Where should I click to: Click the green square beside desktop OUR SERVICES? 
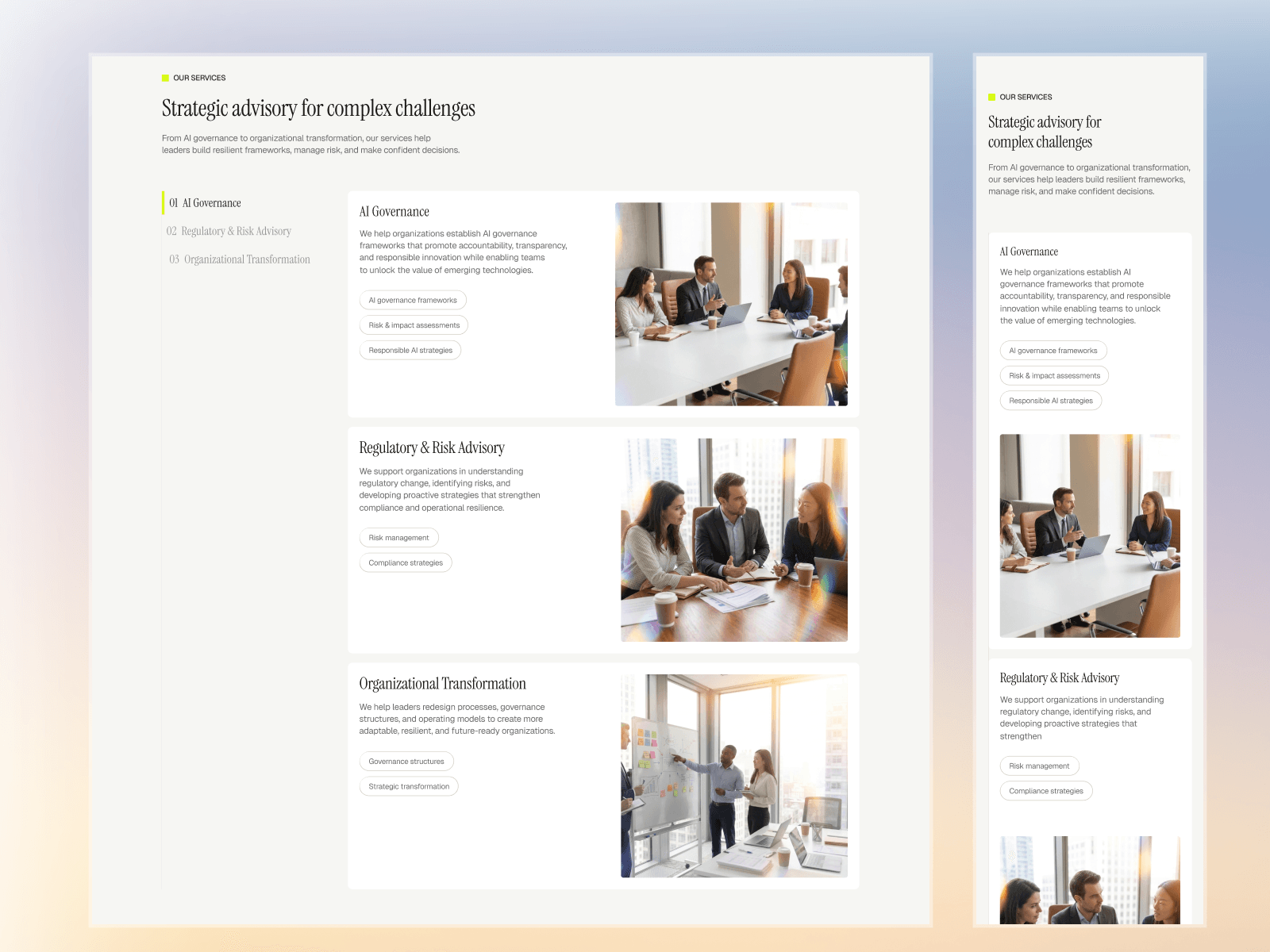point(166,78)
